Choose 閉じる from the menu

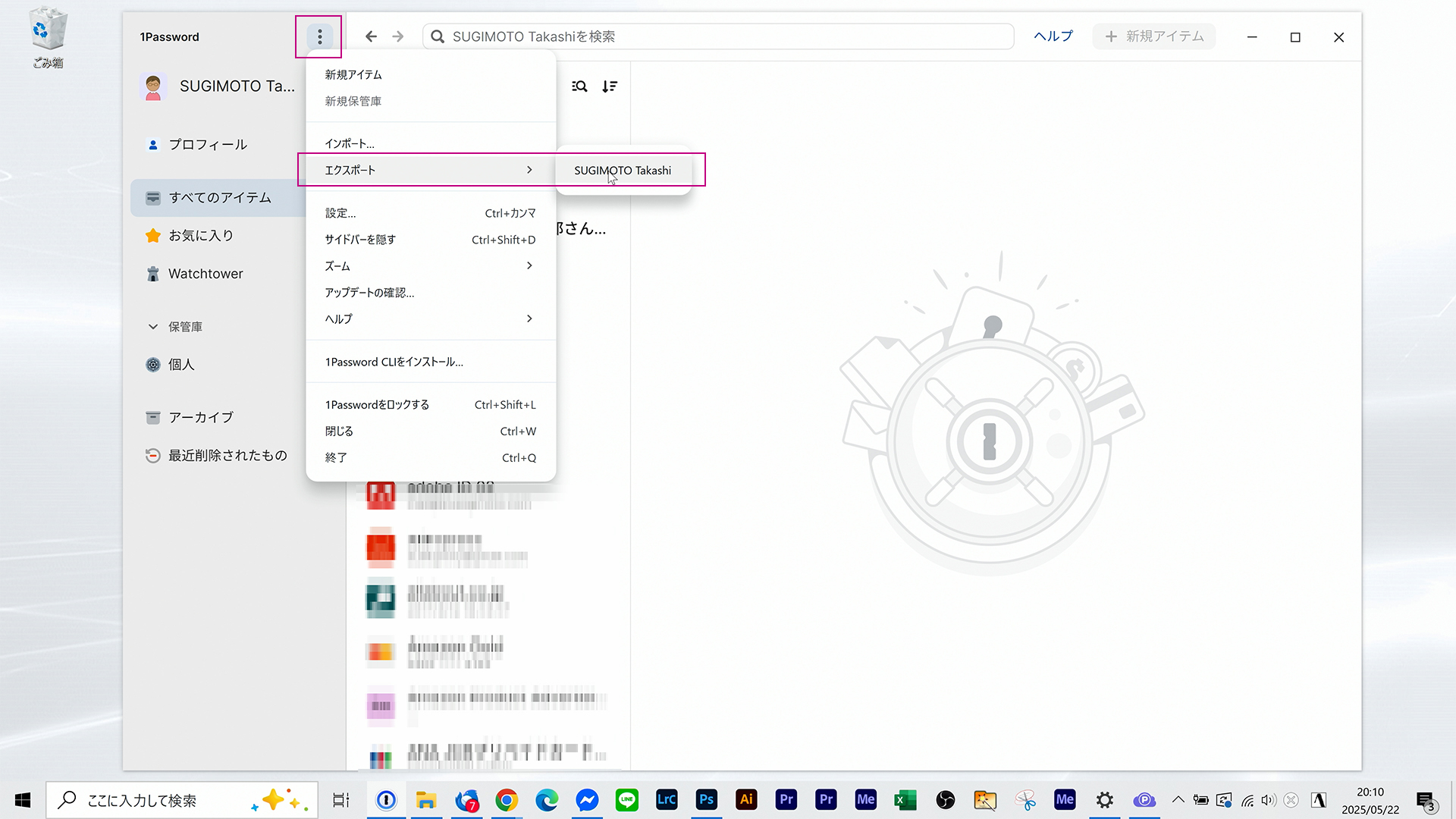[431, 431]
